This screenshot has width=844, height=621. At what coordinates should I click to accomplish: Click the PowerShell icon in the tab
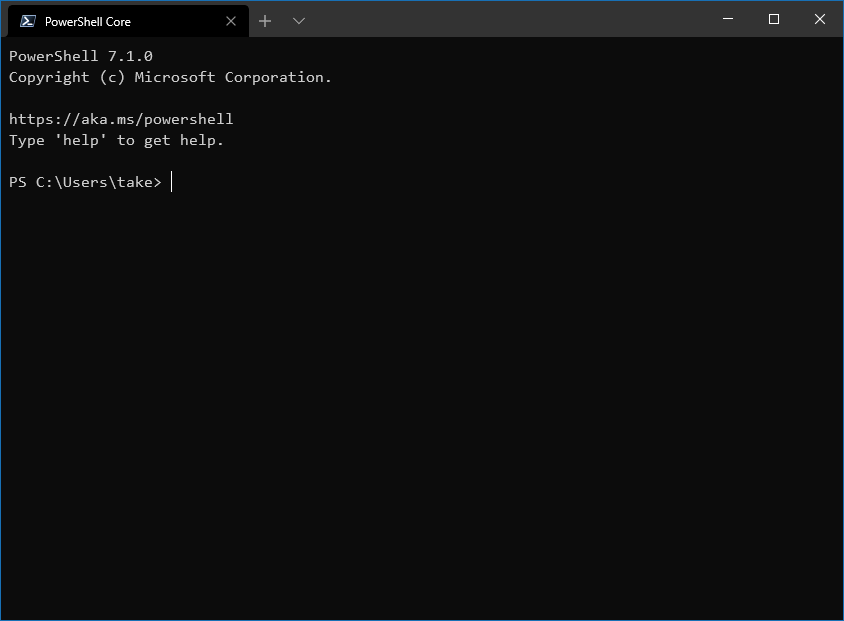28,22
